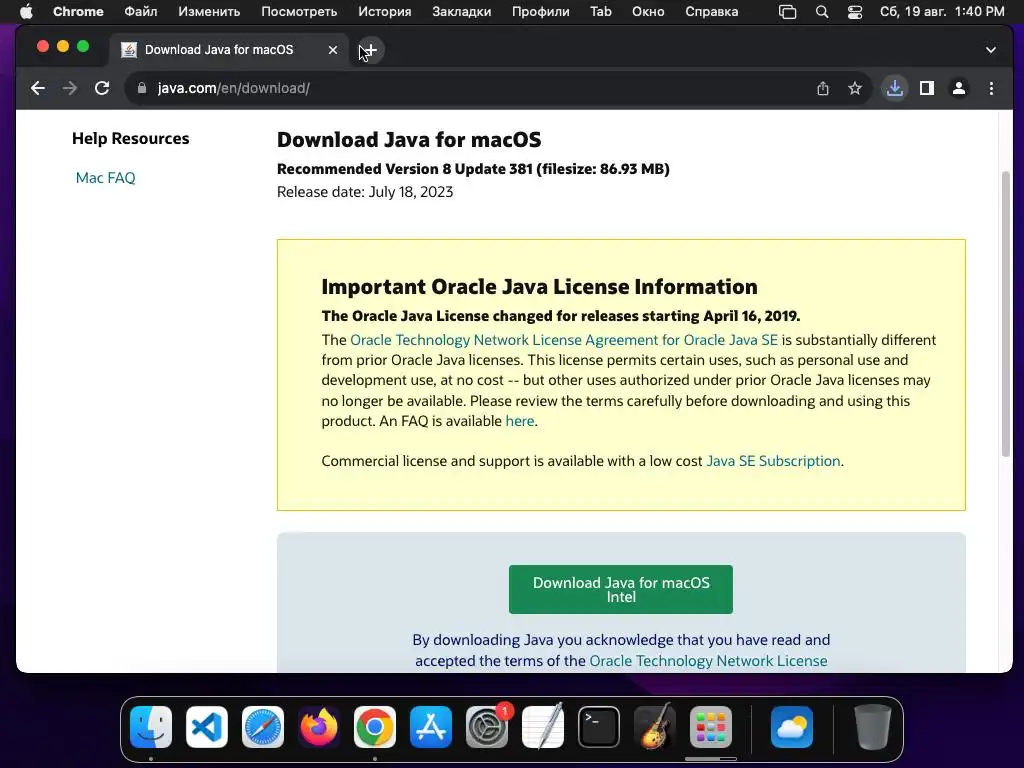Click the 'Download Java for macOS' heading
Screen dimensions: 1024x768
click(x=409, y=140)
